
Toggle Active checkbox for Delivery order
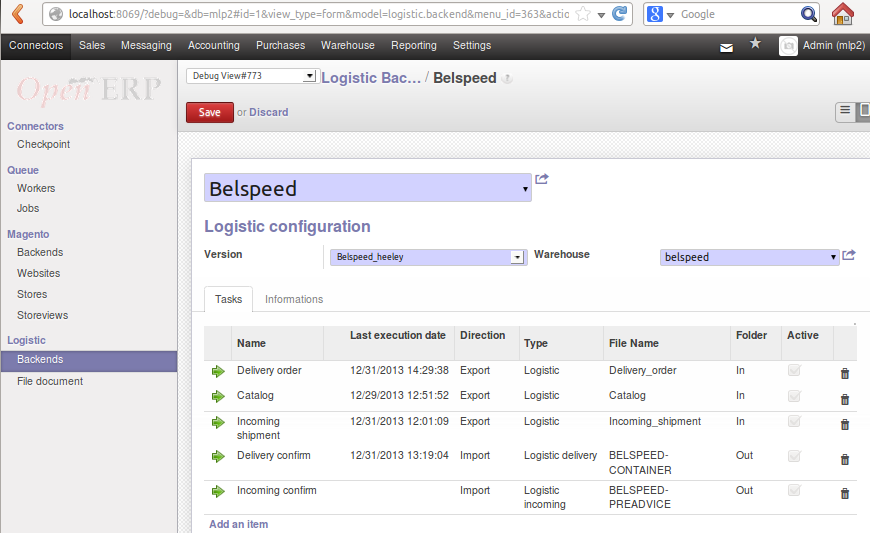point(795,371)
